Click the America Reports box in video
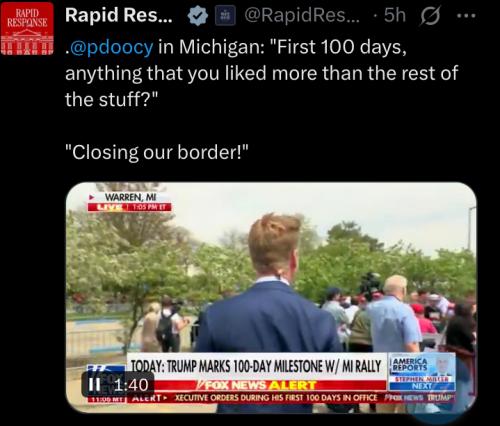 (x=422, y=372)
